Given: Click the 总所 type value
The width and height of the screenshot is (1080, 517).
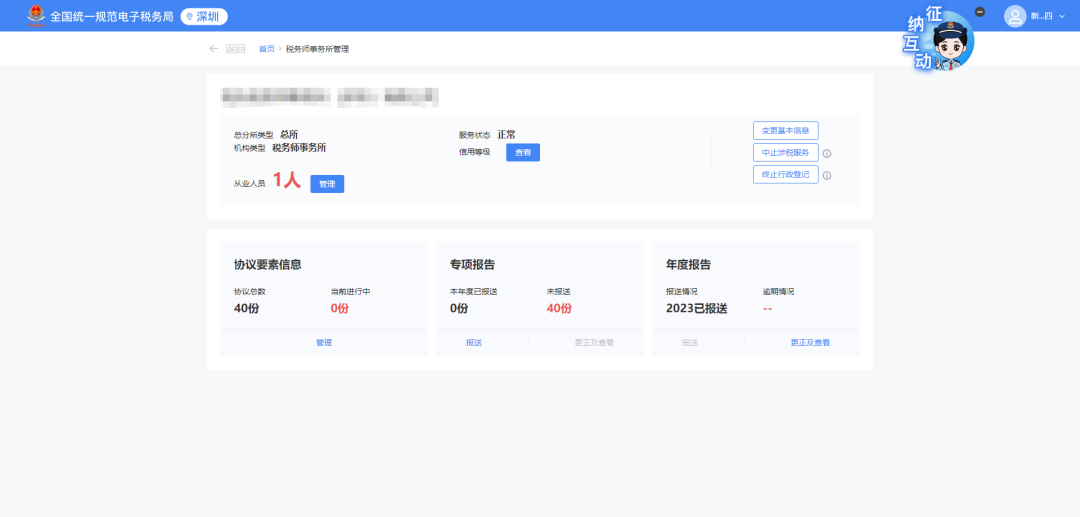Looking at the screenshot, I should click(289, 134).
